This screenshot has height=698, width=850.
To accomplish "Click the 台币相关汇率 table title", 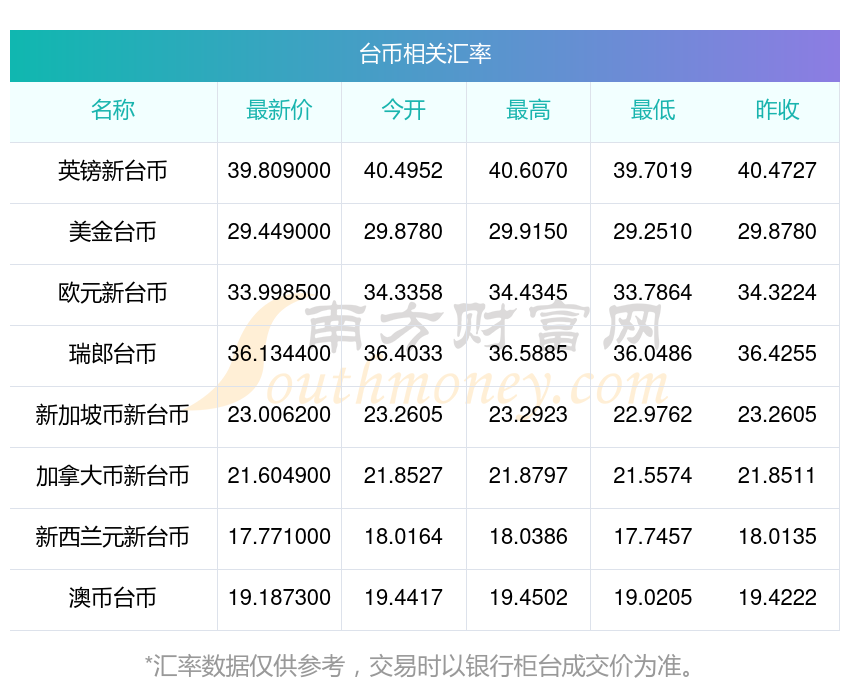I will click(425, 54).
